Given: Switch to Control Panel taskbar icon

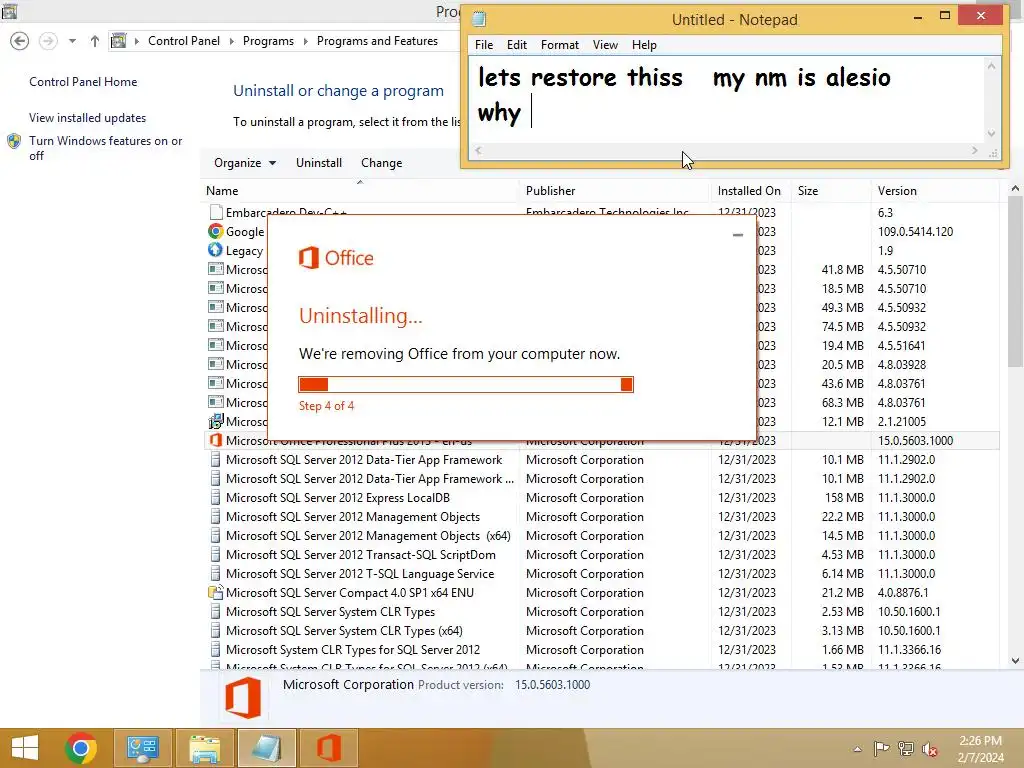Looking at the screenshot, I should (x=143, y=748).
